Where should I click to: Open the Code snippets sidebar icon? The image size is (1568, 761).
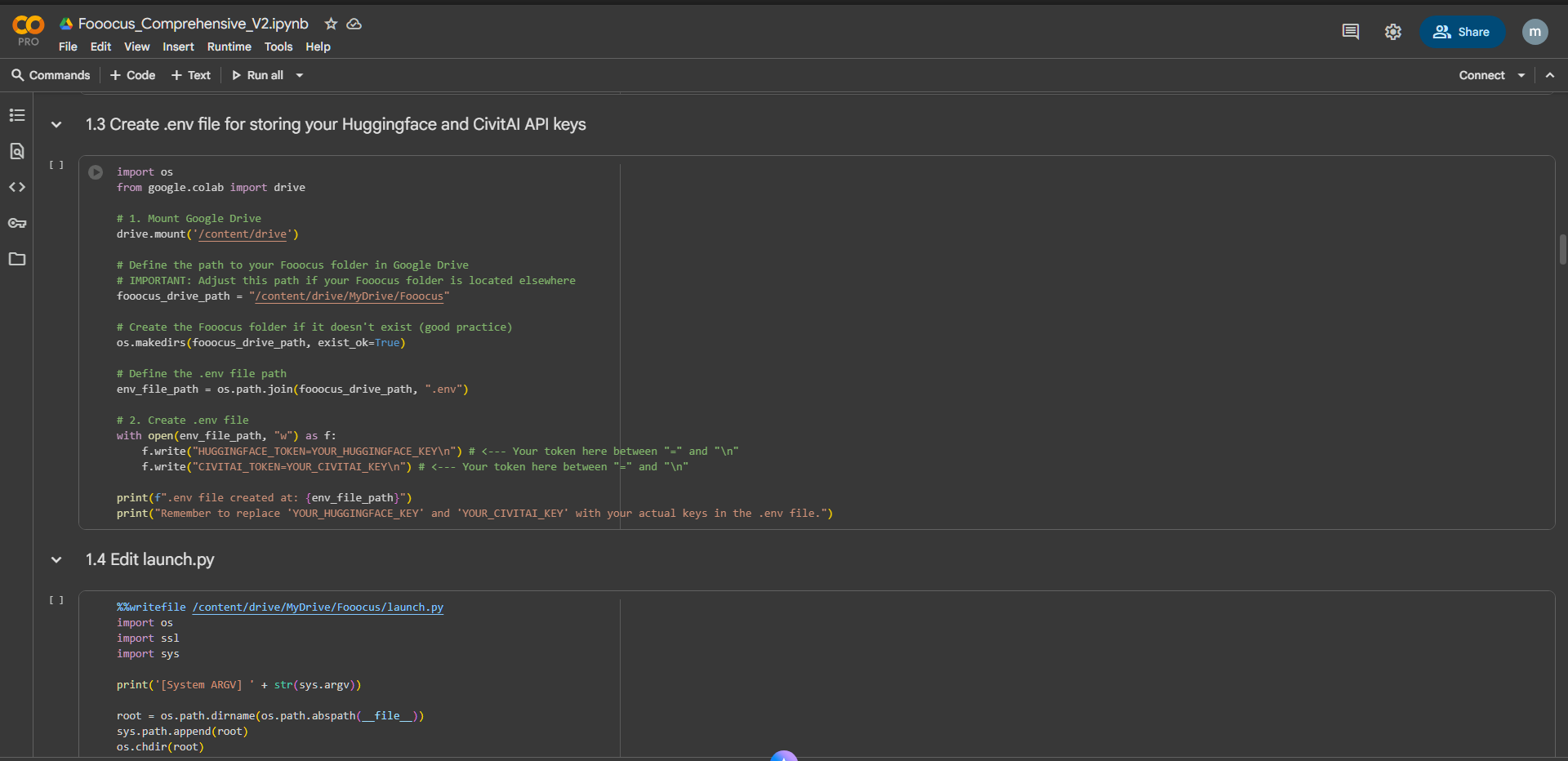pyautogui.click(x=17, y=187)
